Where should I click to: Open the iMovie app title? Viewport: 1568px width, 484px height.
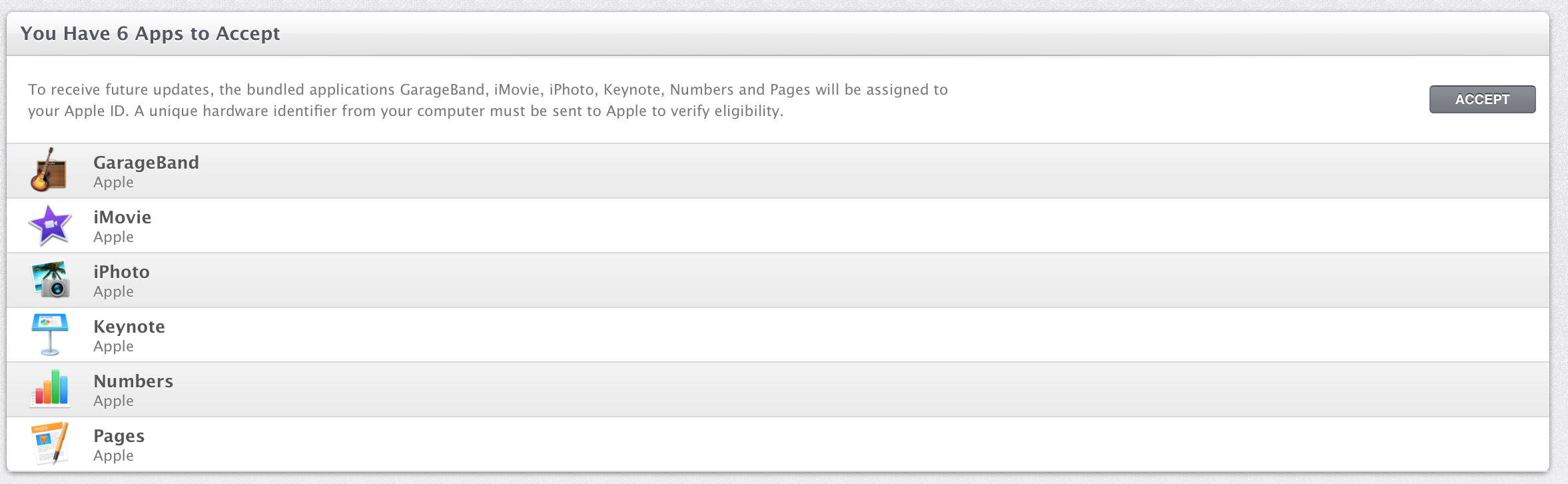[122, 217]
